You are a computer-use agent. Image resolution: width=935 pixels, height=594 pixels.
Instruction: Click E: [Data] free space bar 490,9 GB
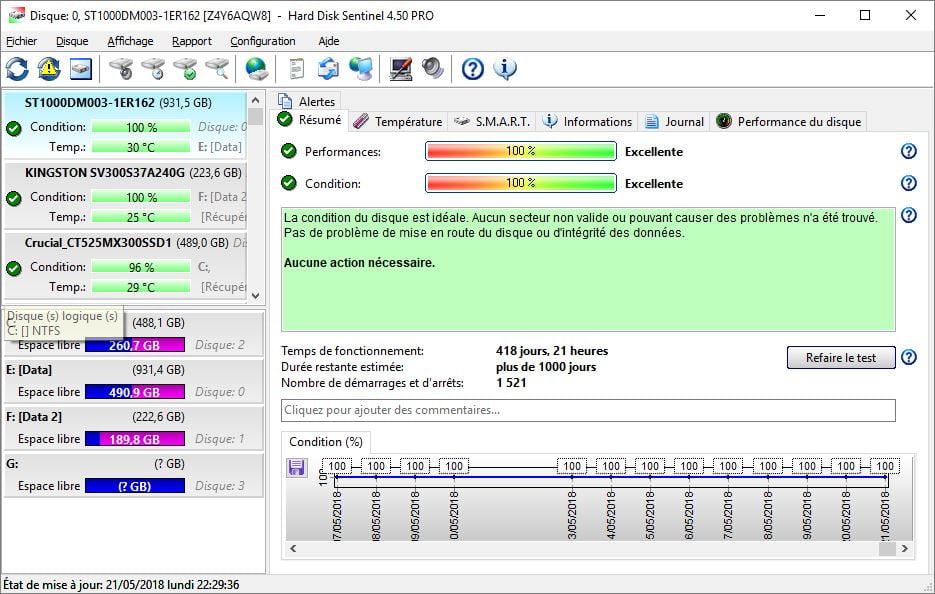click(x=135, y=392)
